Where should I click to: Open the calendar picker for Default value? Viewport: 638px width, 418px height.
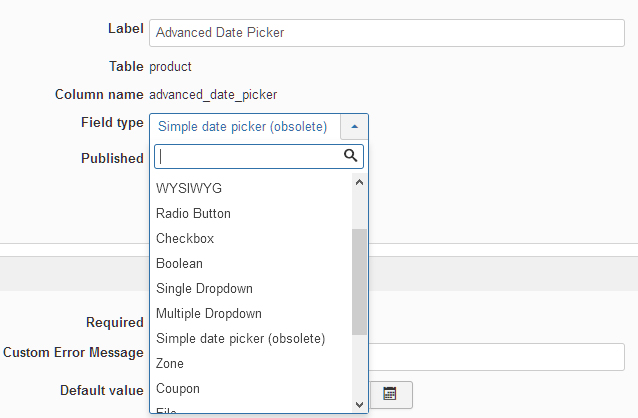(x=390, y=394)
